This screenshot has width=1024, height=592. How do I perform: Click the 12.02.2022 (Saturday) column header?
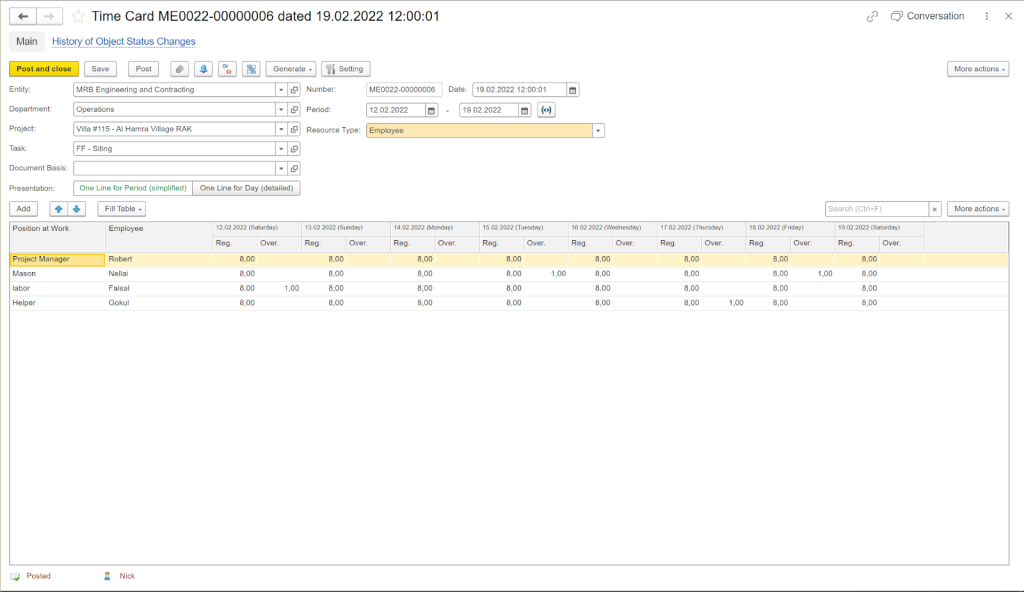coord(257,228)
